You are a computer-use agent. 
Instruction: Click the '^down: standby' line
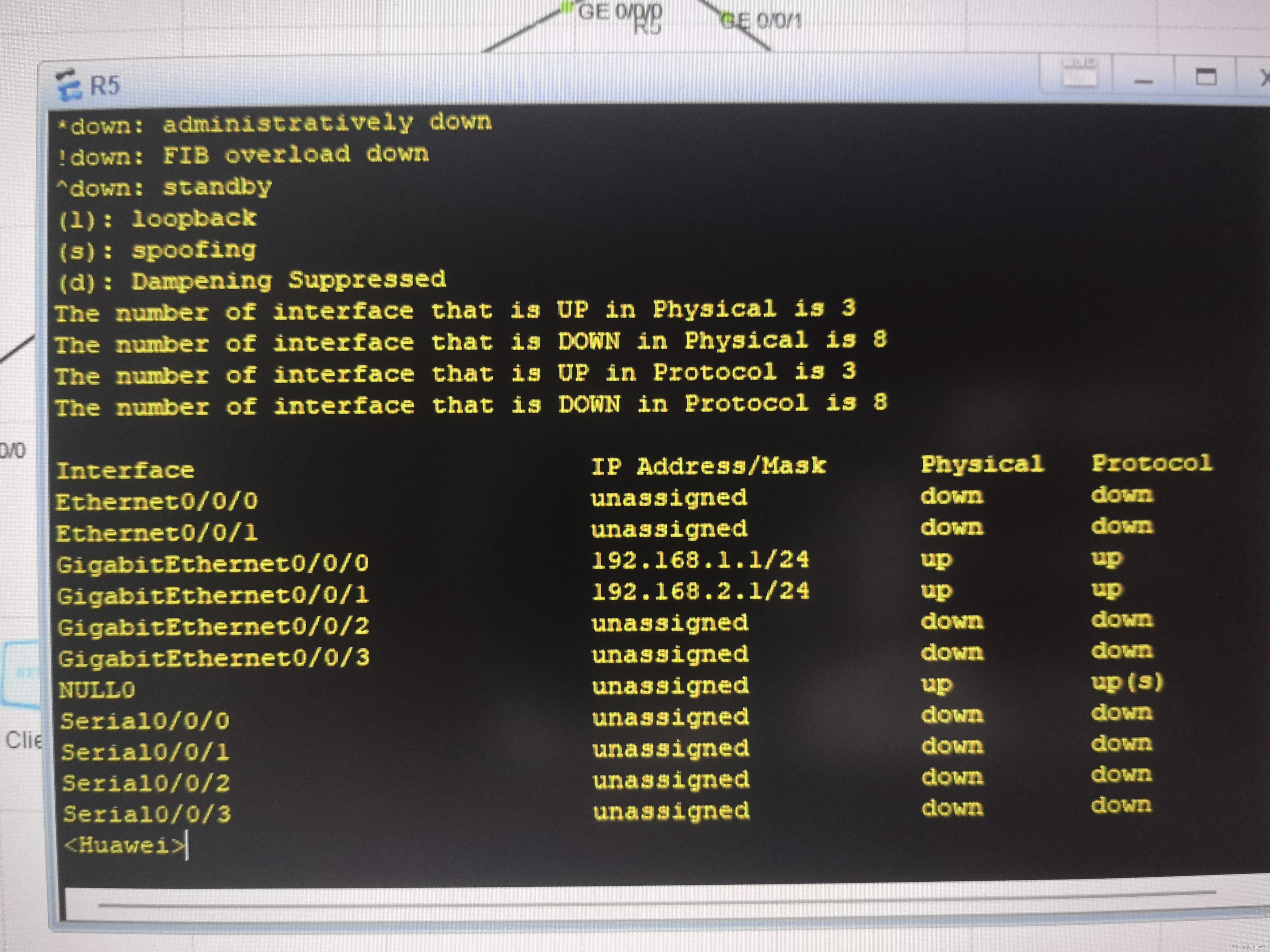click(x=164, y=187)
